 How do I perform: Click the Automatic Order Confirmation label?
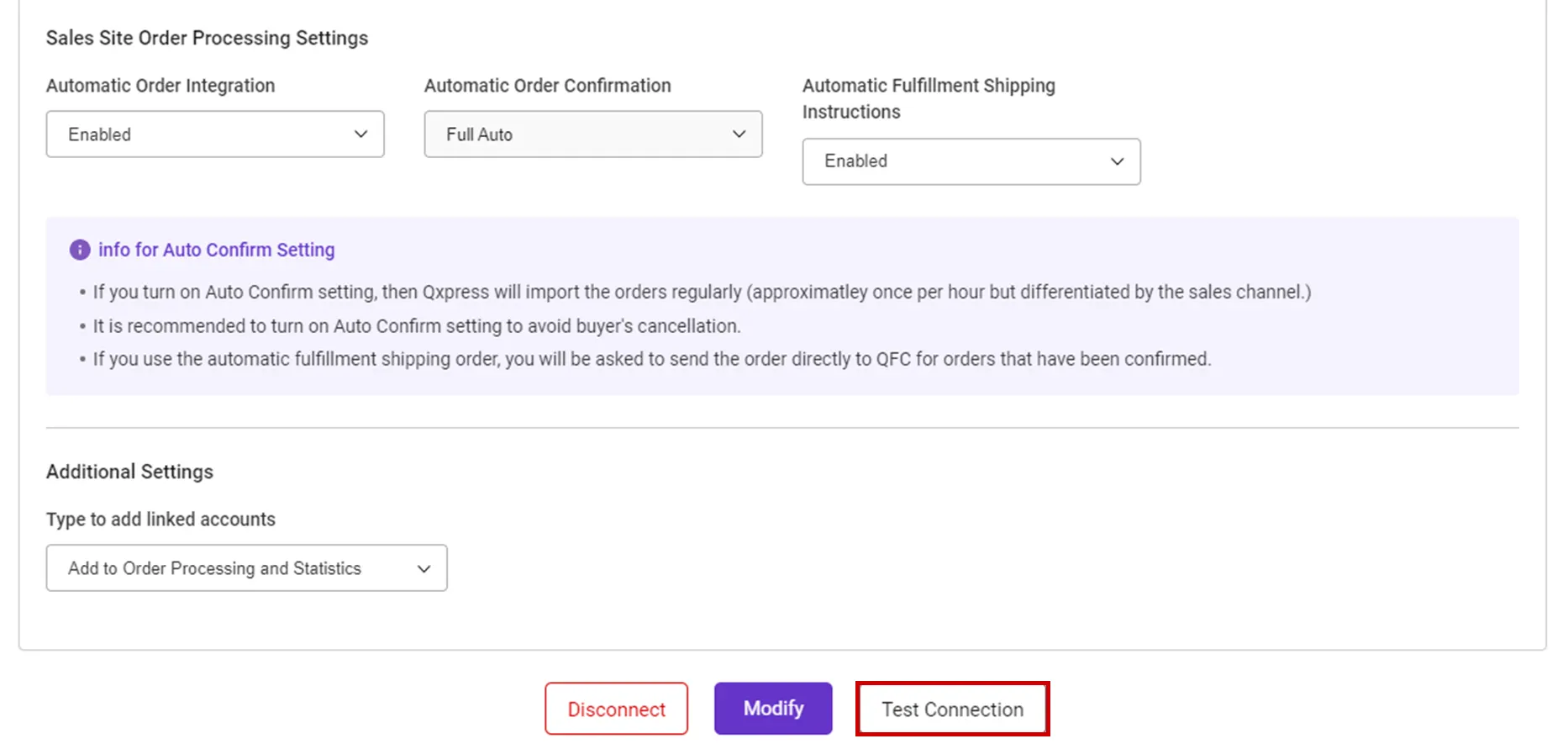pos(547,86)
